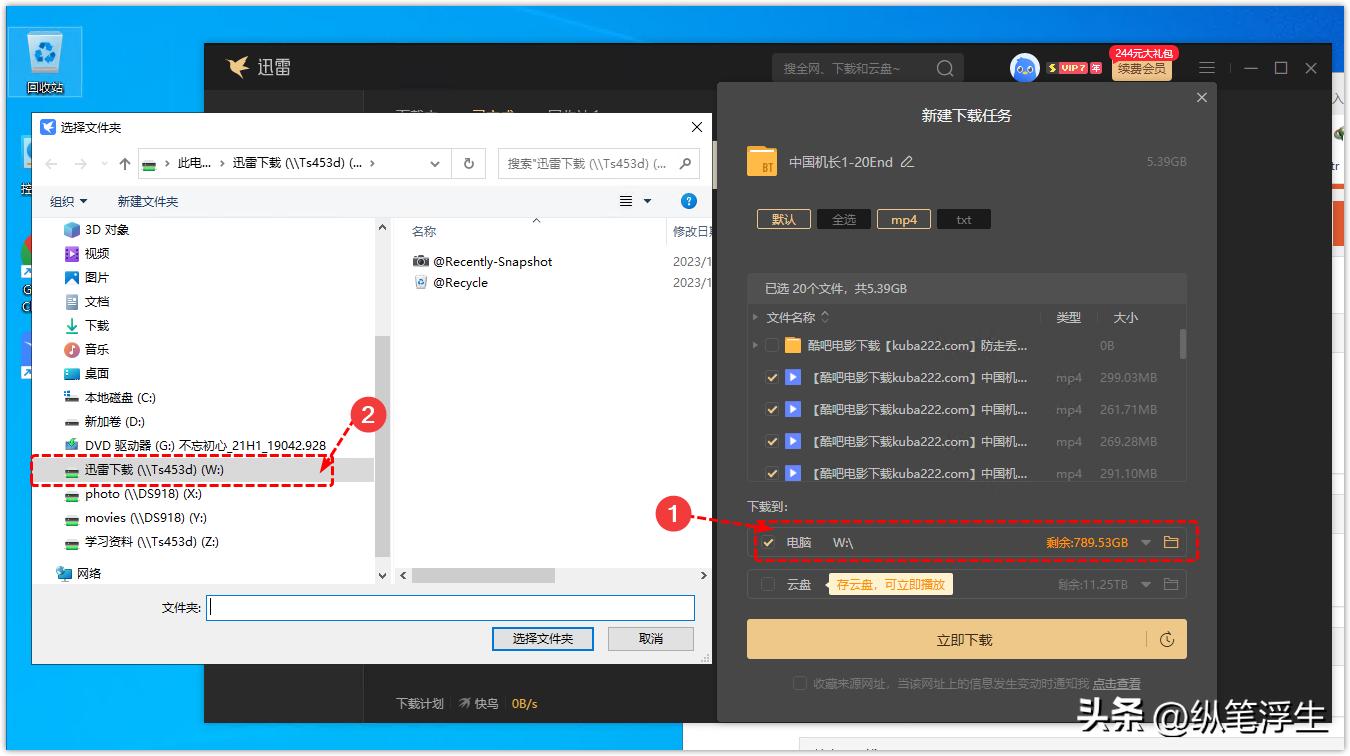Screen dimensions: 1350x756
Task: Select the 全选 filter tab
Action: 843,218
